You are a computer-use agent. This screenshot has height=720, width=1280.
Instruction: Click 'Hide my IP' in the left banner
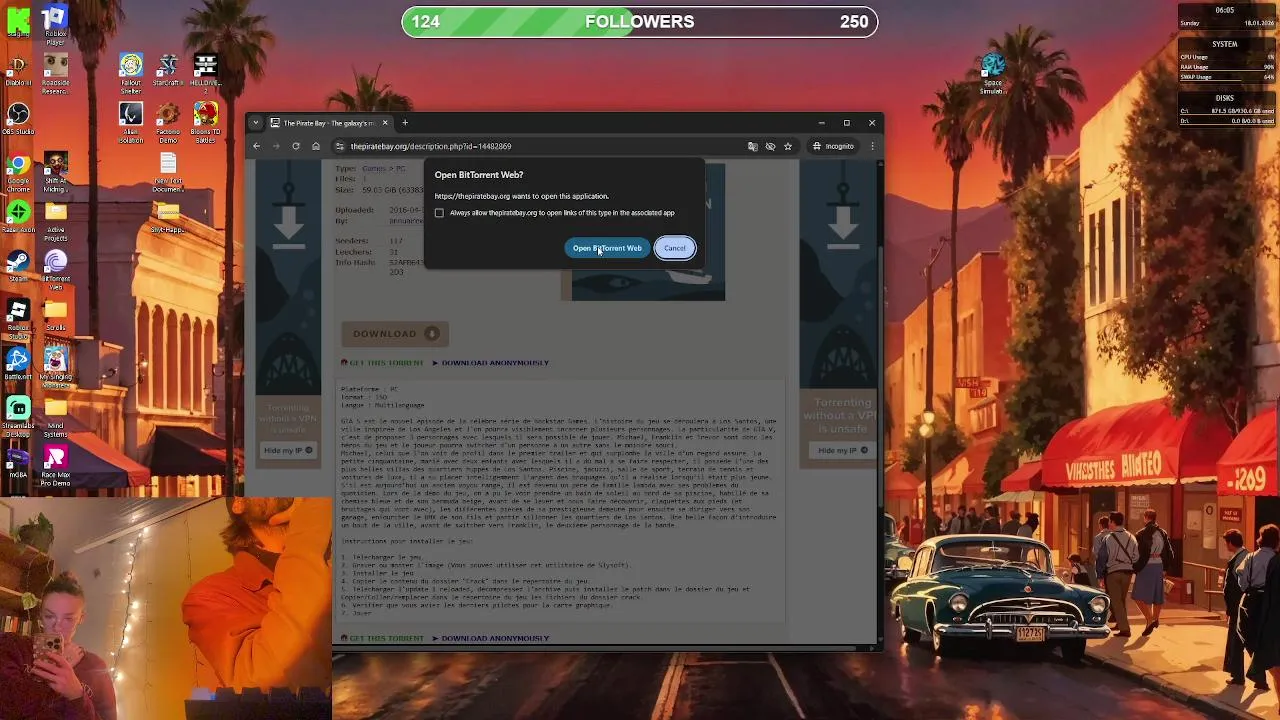click(x=288, y=451)
